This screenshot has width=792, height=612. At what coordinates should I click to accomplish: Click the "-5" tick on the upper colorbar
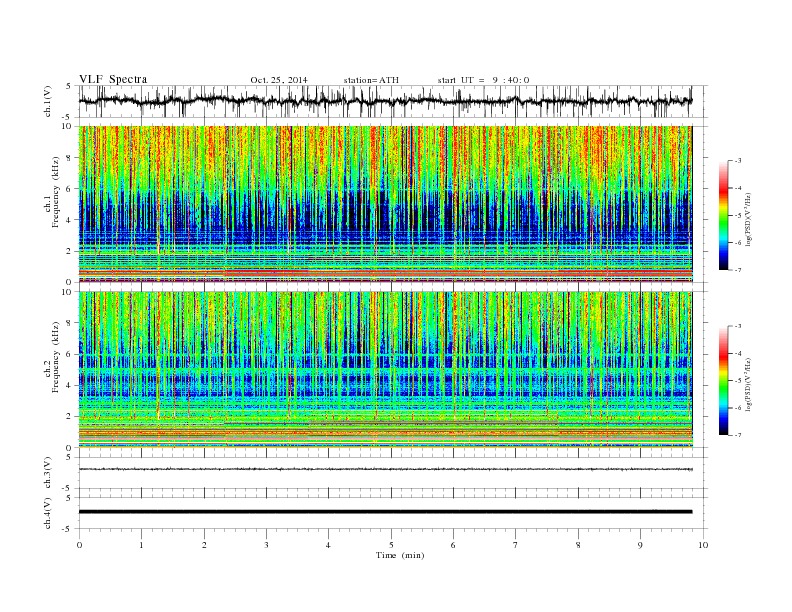pyautogui.click(x=737, y=216)
